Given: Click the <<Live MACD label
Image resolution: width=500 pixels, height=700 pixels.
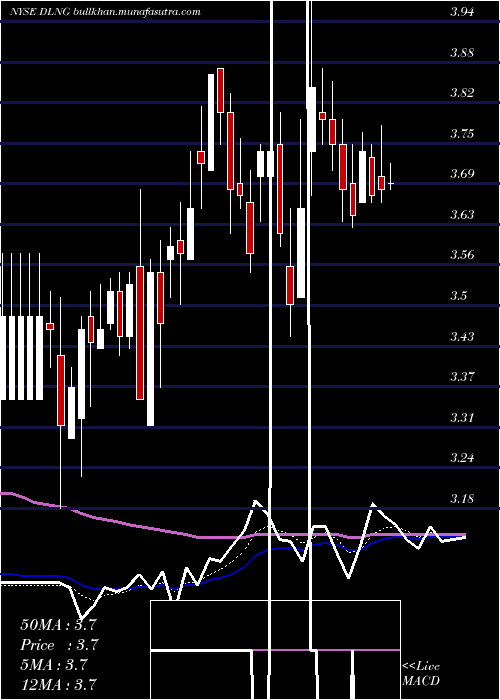Looking at the screenshot, I should click(x=421, y=674).
